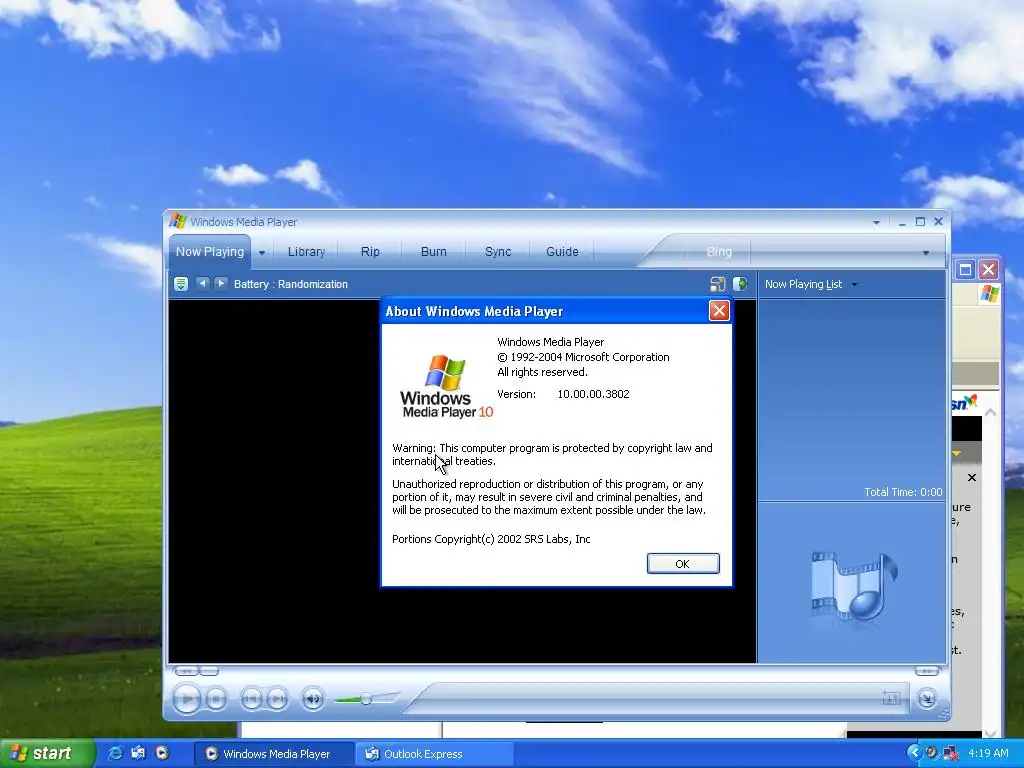This screenshot has height=768, width=1024.
Task: Close the background Outlook Express window
Action: (989, 270)
